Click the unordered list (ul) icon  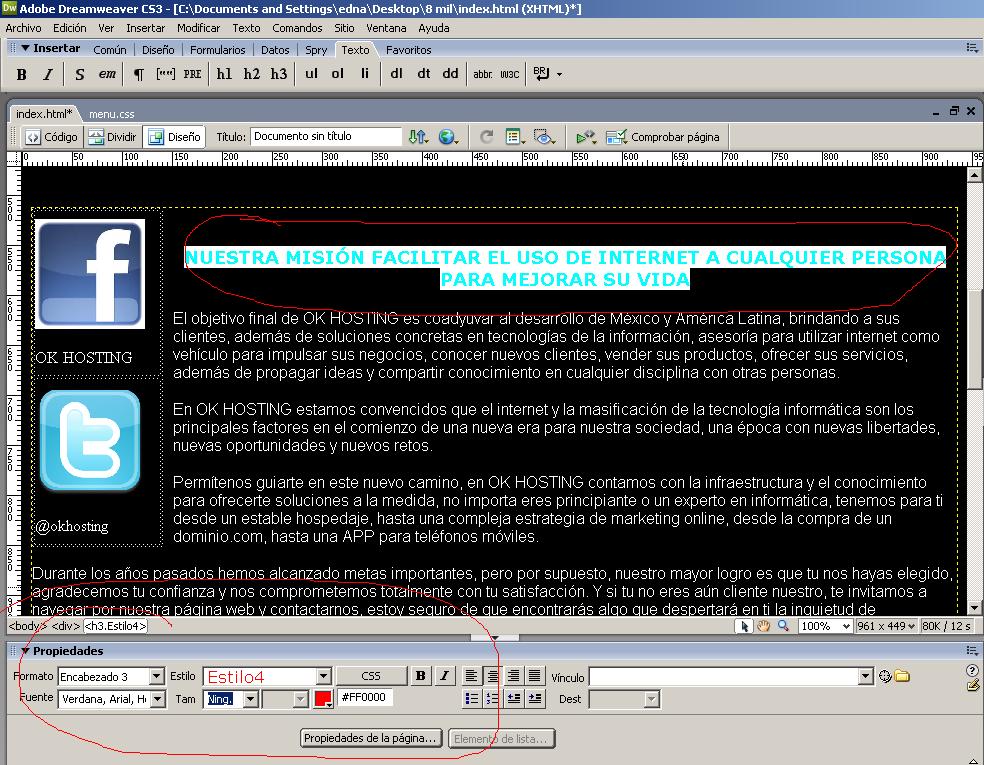point(311,74)
